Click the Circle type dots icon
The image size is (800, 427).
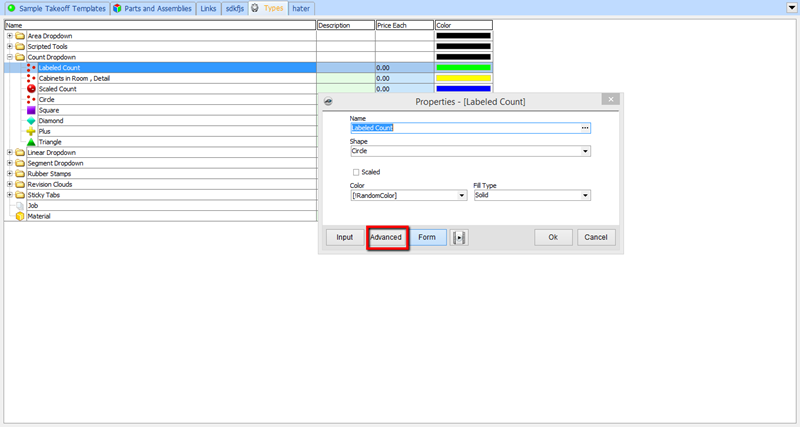[x=31, y=99]
